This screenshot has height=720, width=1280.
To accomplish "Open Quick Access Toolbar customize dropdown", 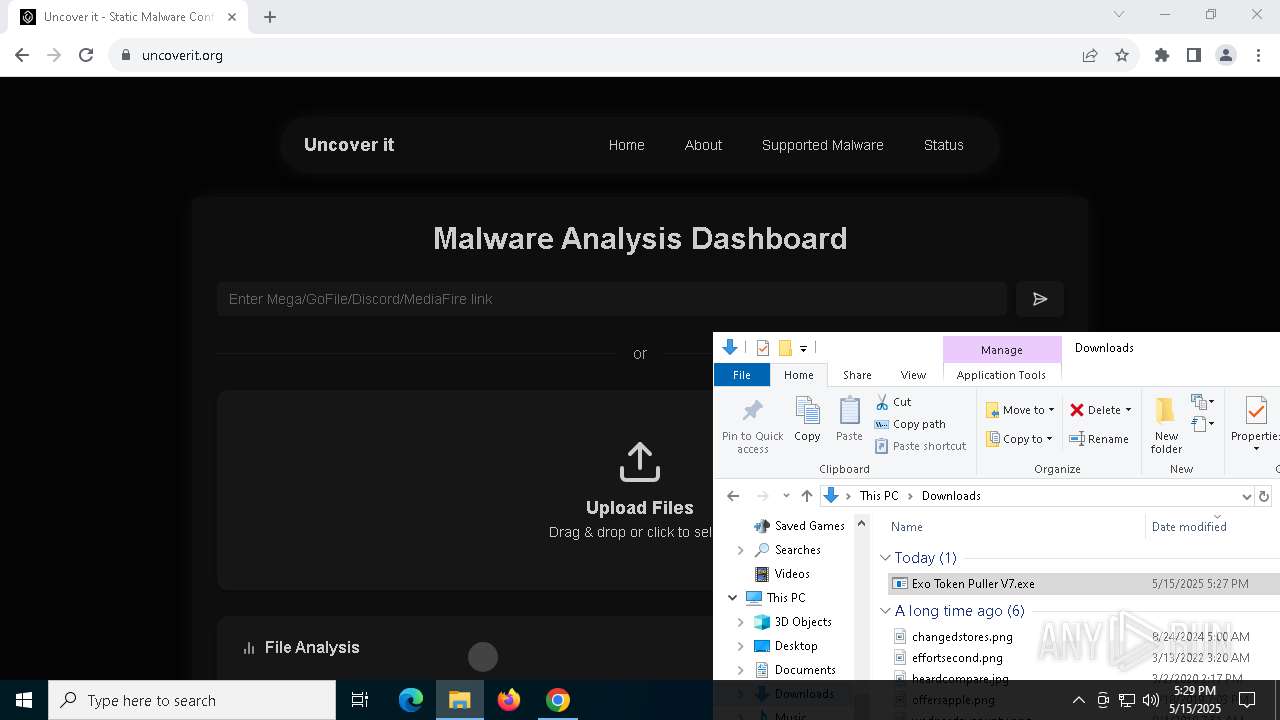I will (803, 348).
